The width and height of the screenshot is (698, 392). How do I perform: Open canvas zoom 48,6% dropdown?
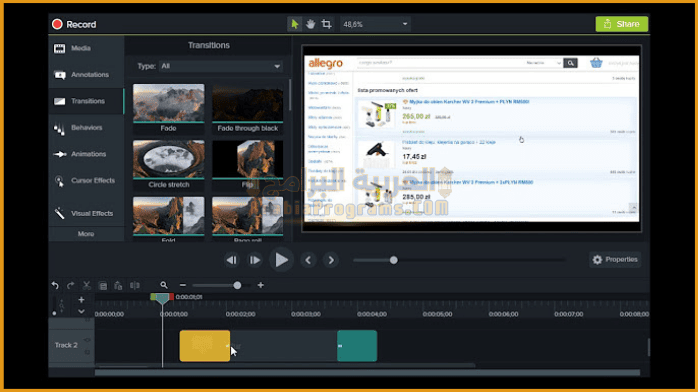375,24
